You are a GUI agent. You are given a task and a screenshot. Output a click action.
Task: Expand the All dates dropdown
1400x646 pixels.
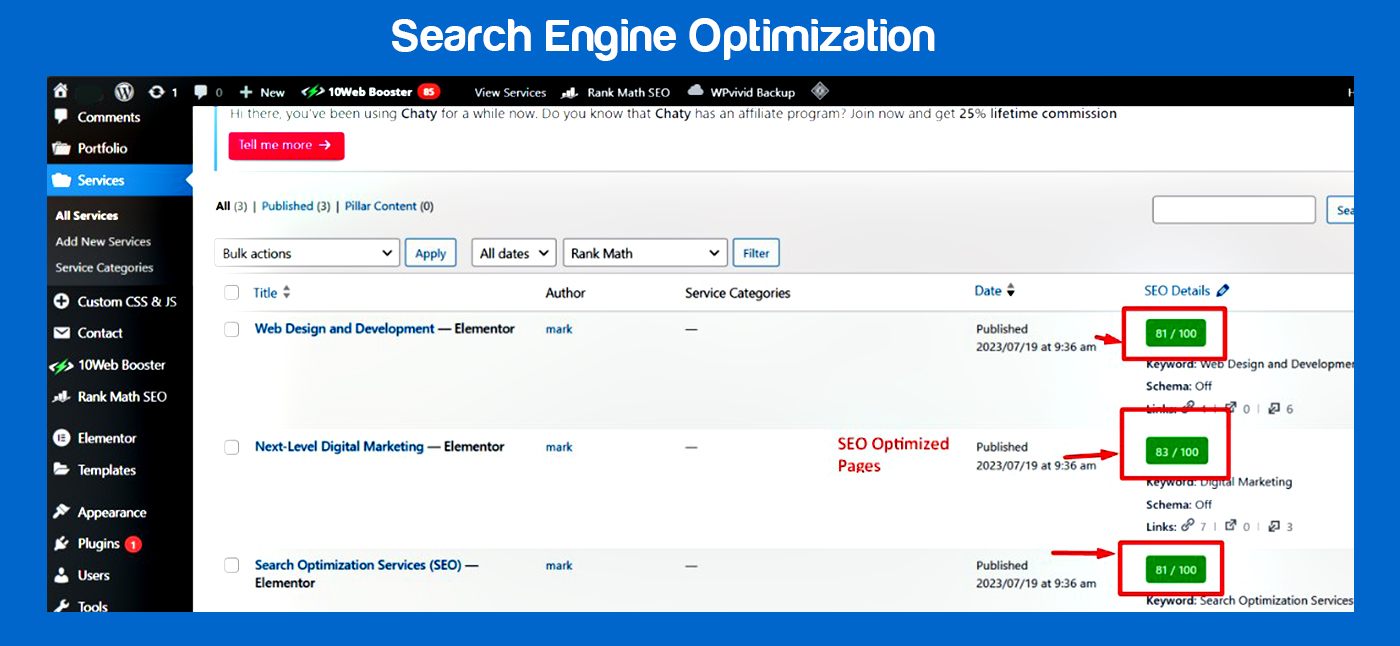[x=514, y=253]
